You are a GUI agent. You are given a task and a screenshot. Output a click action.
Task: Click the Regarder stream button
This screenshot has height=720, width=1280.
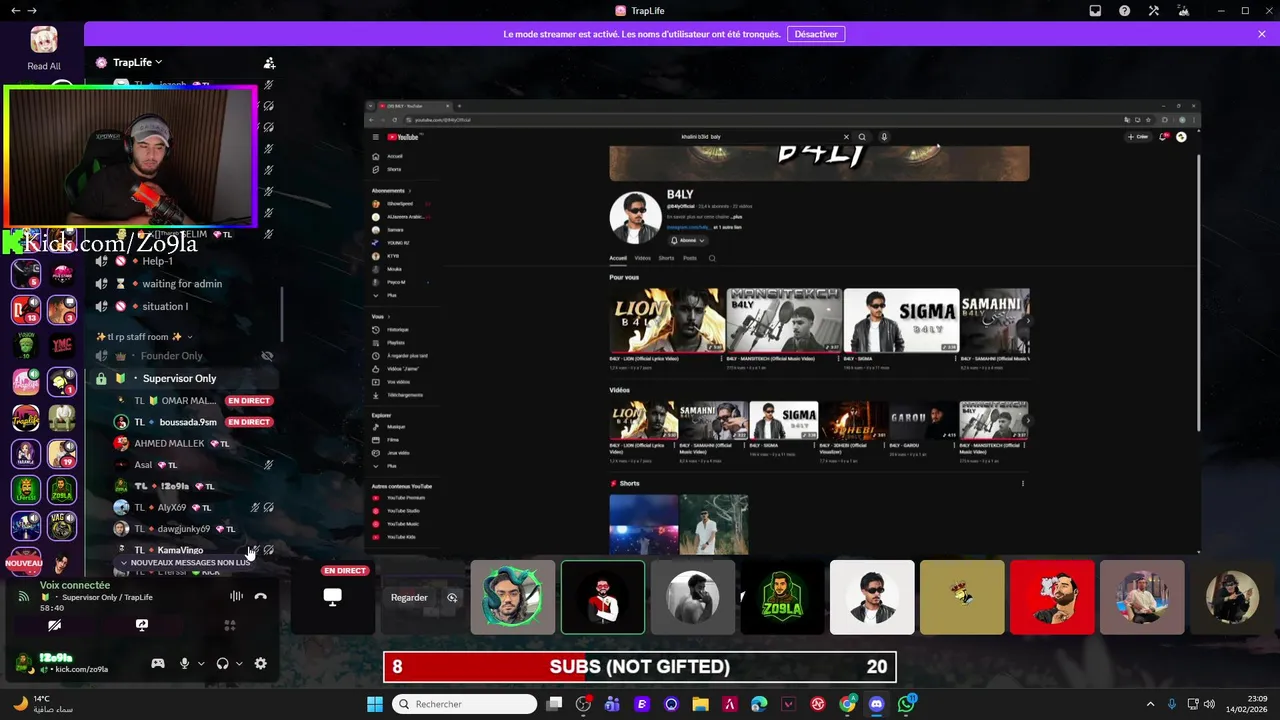pyautogui.click(x=409, y=598)
